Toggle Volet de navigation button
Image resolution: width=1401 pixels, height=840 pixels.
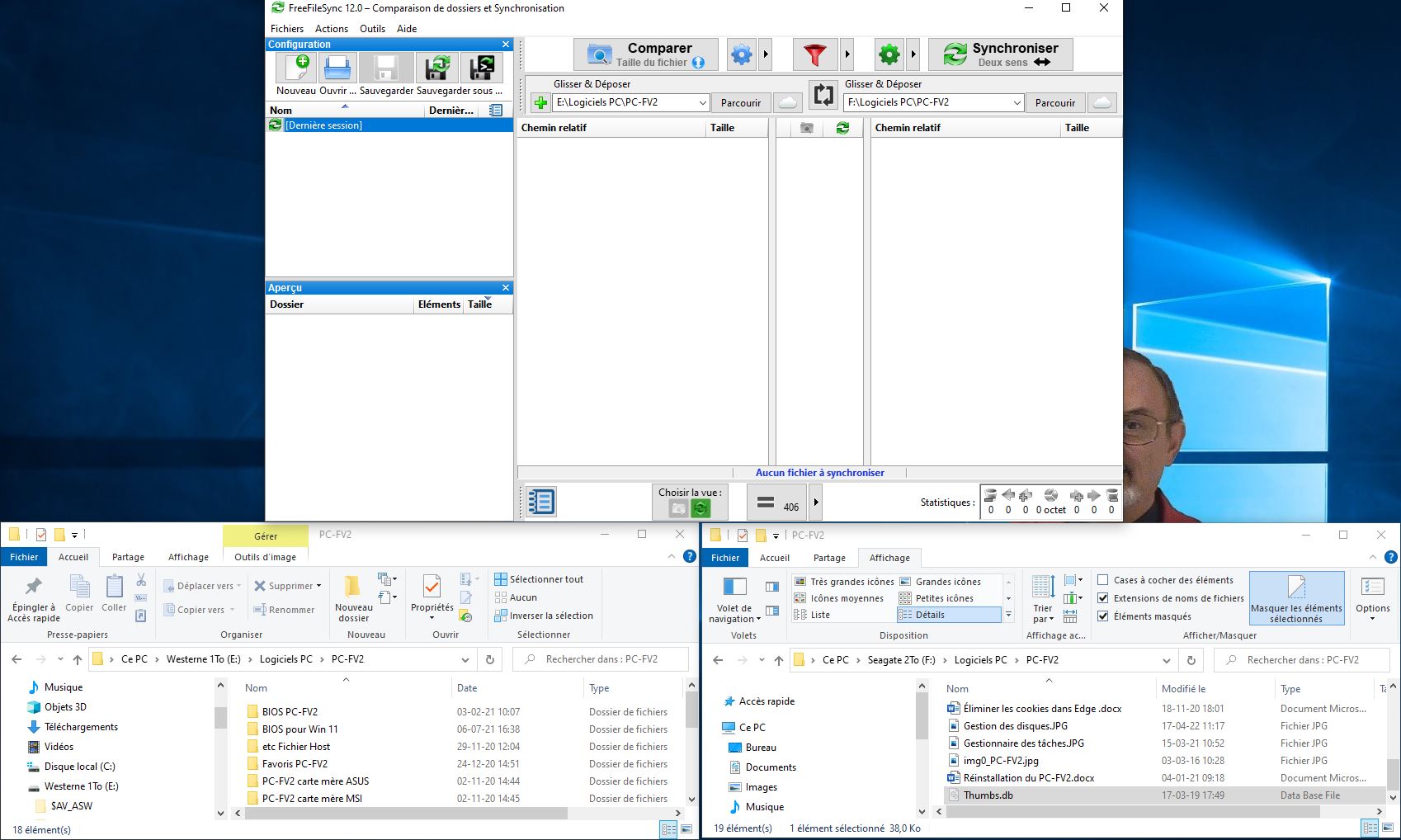coord(734,599)
